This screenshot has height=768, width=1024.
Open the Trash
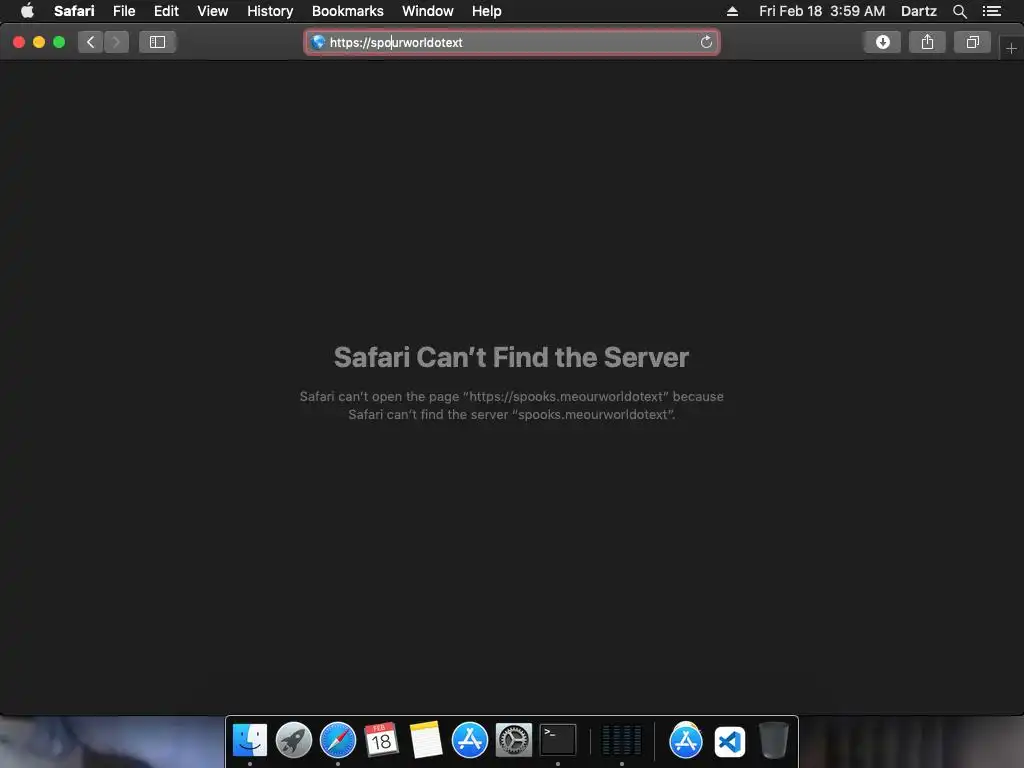(774, 740)
